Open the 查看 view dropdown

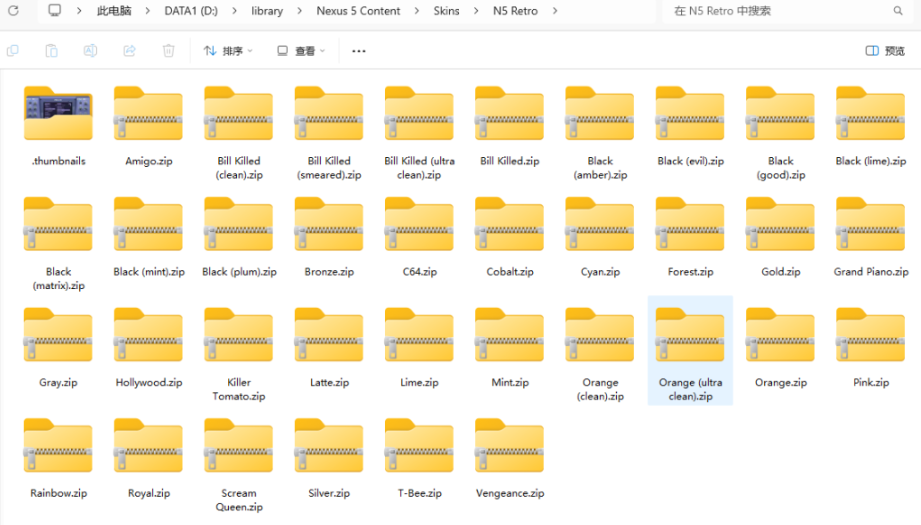[x=301, y=51]
